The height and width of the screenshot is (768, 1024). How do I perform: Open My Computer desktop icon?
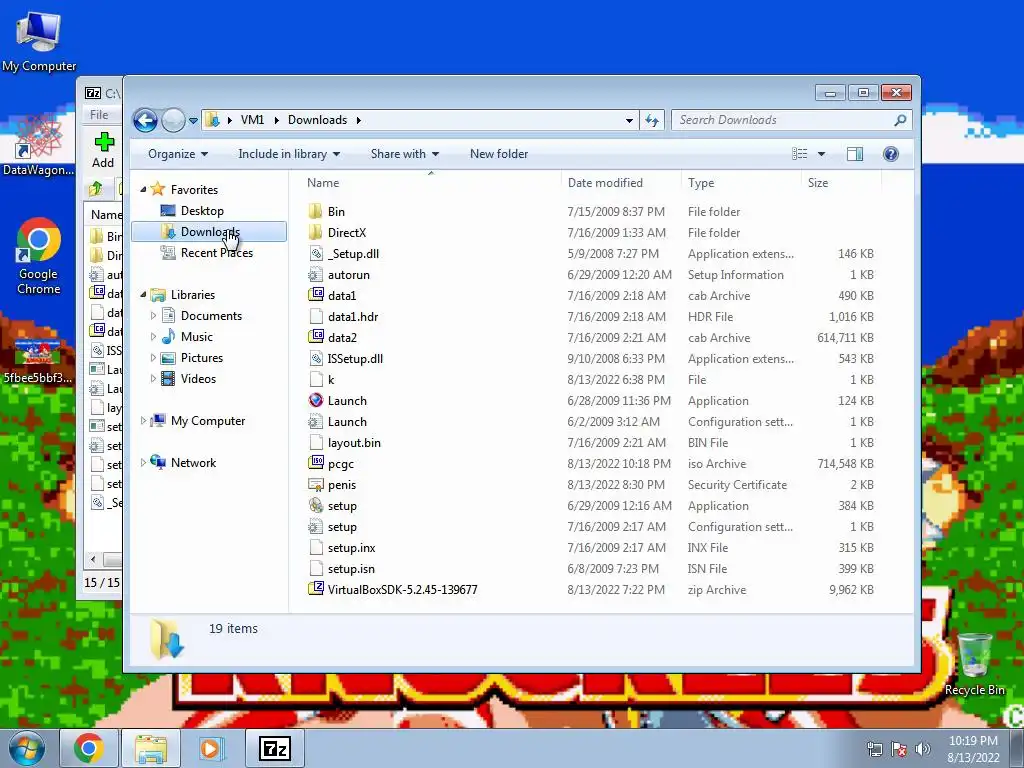[x=39, y=42]
